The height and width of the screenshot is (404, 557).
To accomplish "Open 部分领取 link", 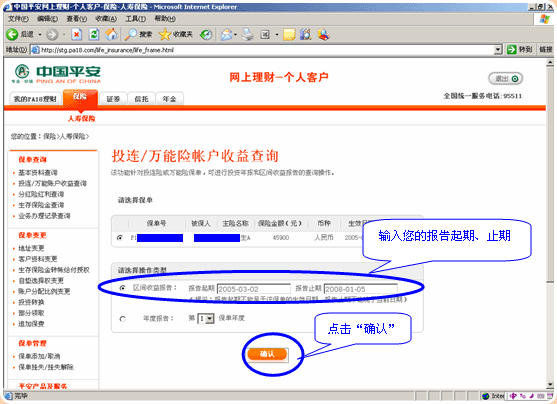I will click(x=31, y=313).
